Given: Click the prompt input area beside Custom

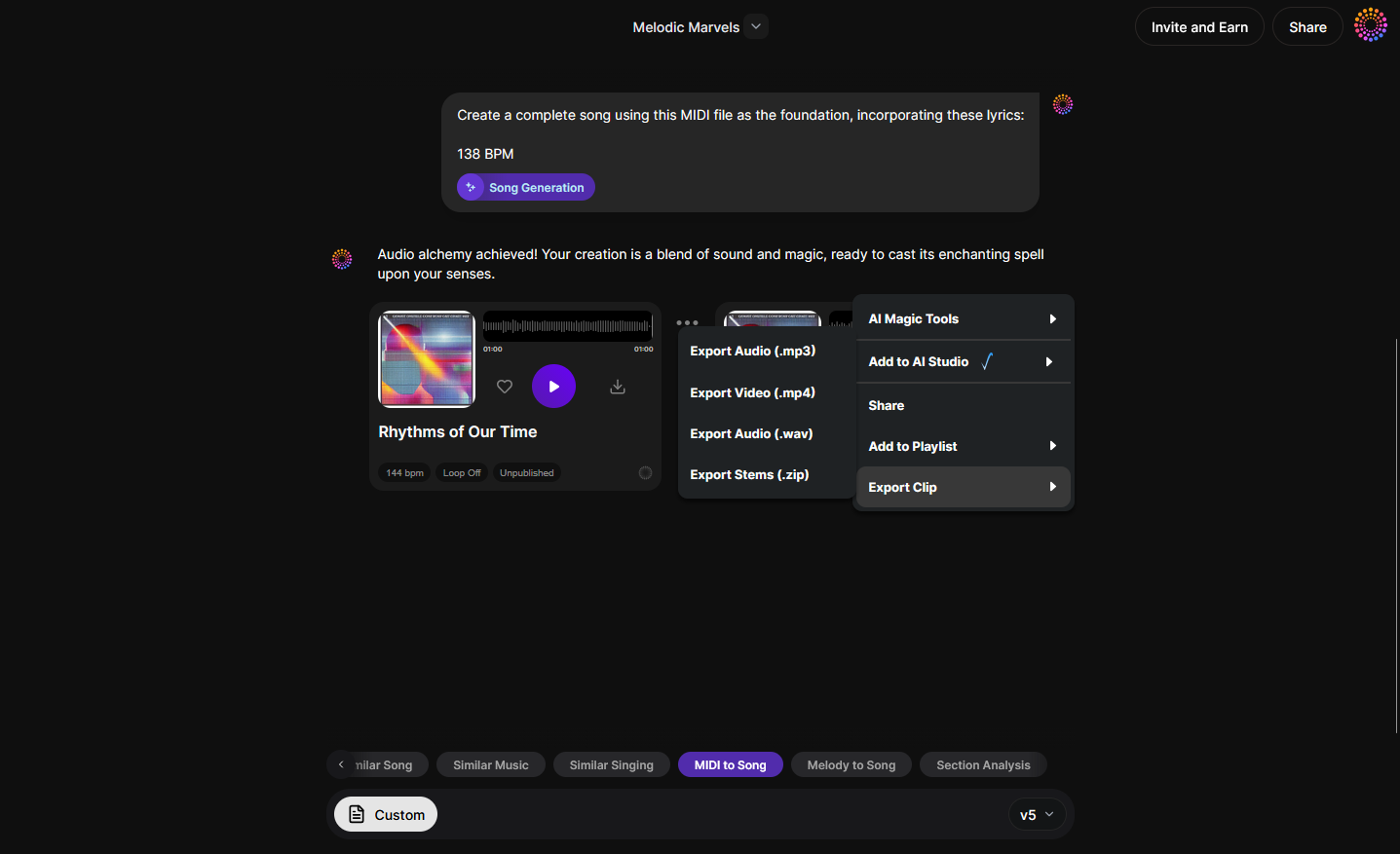Looking at the screenshot, I should coord(721,814).
